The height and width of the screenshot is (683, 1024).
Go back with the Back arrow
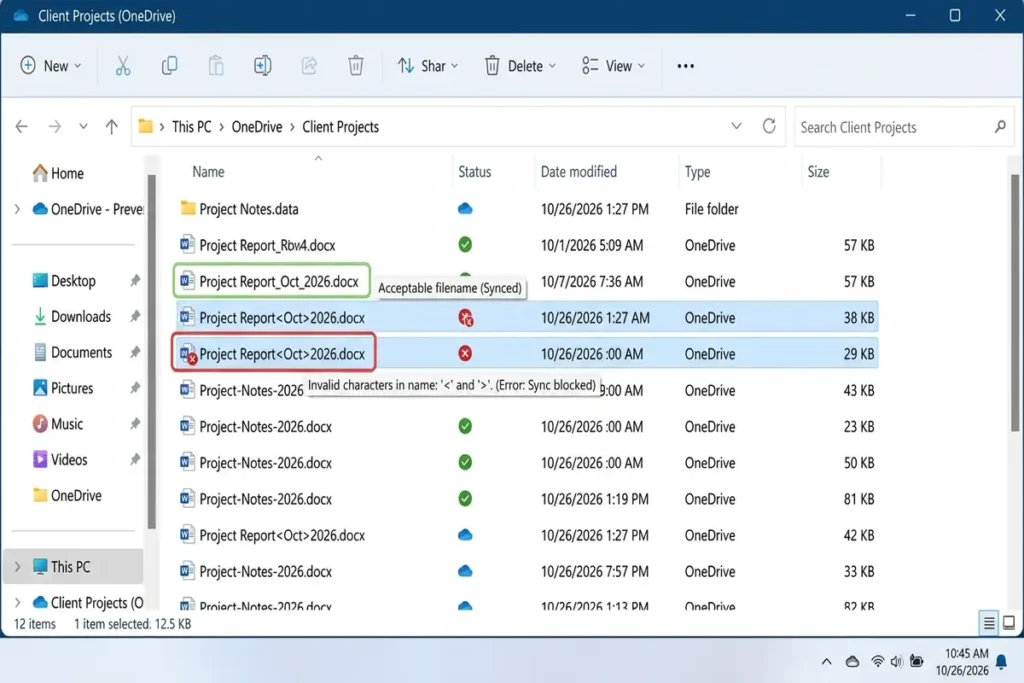(x=22, y=127)
